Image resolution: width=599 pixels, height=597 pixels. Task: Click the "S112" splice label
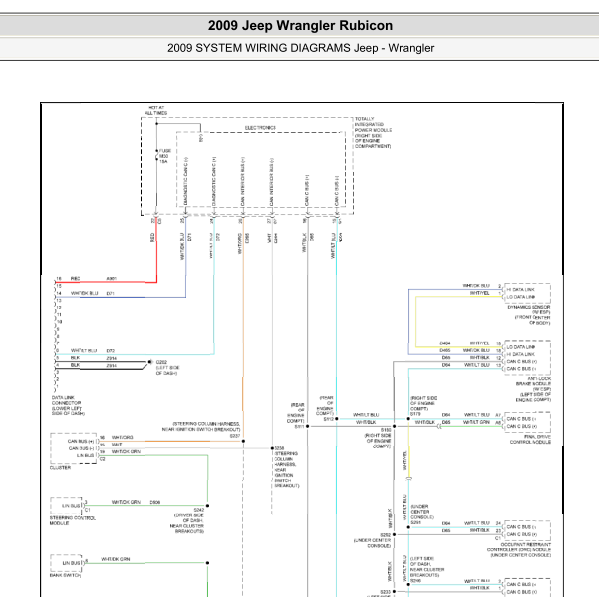click(329, 419)
